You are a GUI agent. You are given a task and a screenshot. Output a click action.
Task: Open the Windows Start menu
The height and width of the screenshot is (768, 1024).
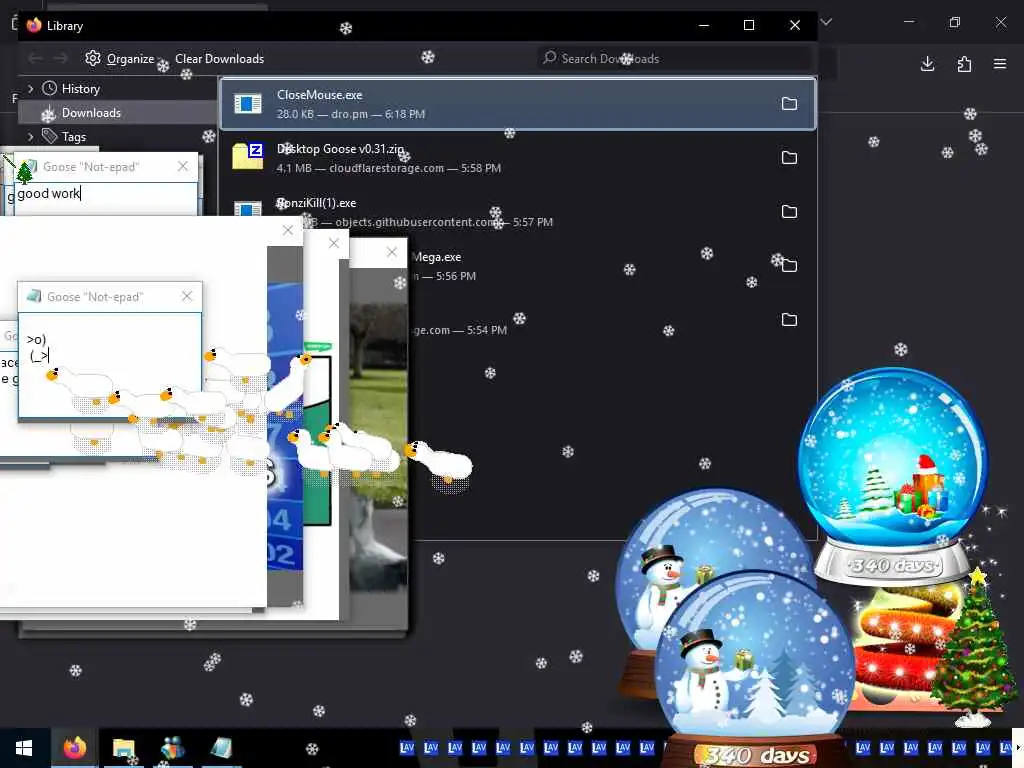(24, 748)
